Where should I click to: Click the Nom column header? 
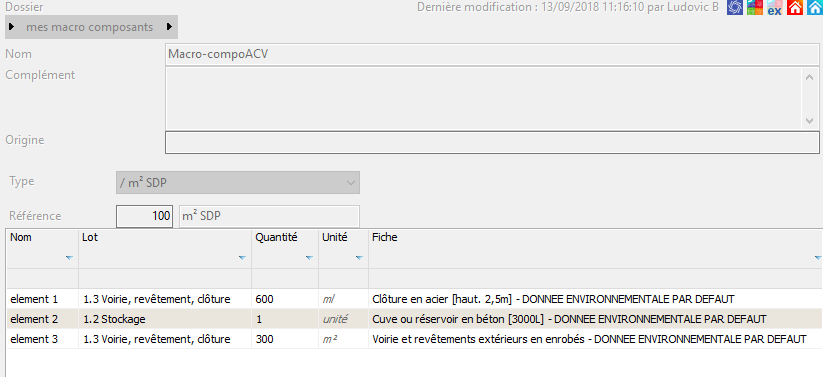coord(42,248)
